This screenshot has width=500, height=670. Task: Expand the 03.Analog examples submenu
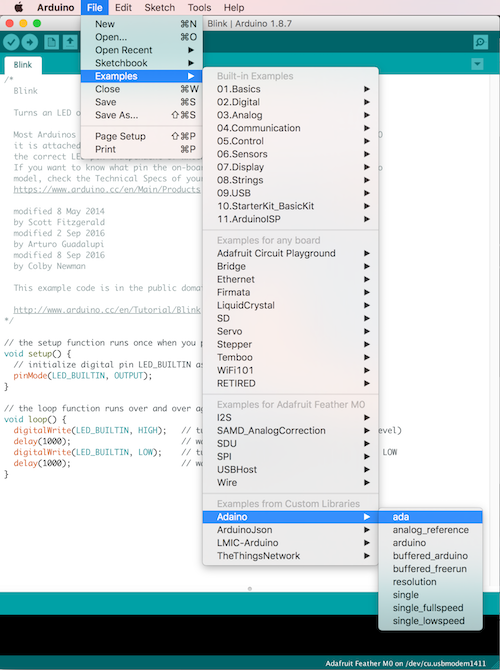[291, 115]
